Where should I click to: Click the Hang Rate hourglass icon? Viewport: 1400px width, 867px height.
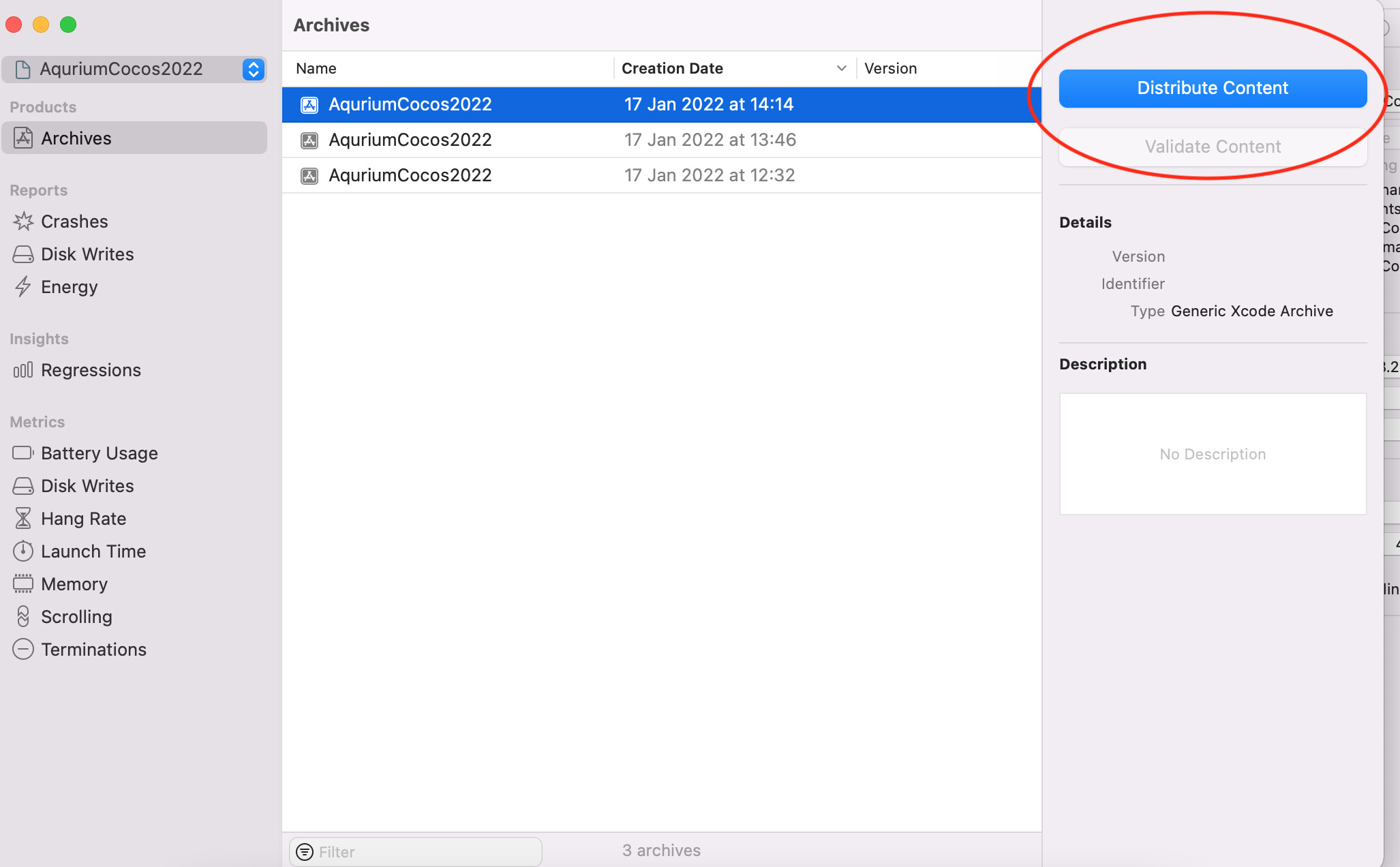(23, 519)
